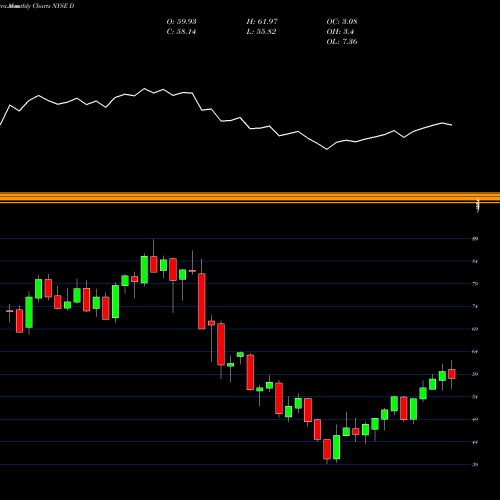Click the 74 price axis label
The height and width of the screenshot is (500, 500).
point(475,306)
